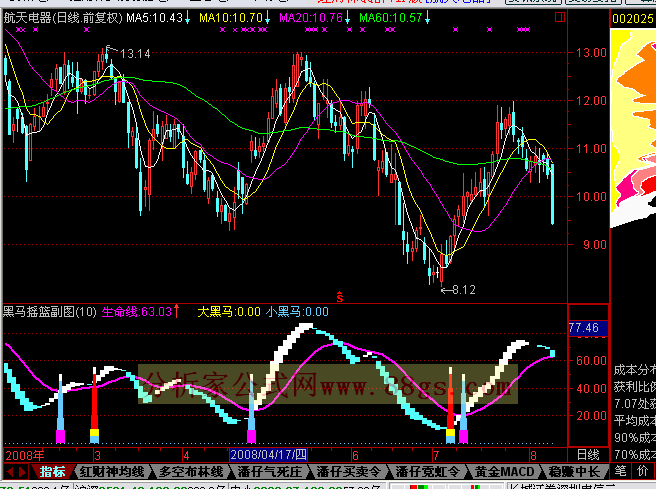The image size is (656, 489).
Task: Click the month 4 label on the time axis
Action: pyautogui.click(x=186, y=455)
